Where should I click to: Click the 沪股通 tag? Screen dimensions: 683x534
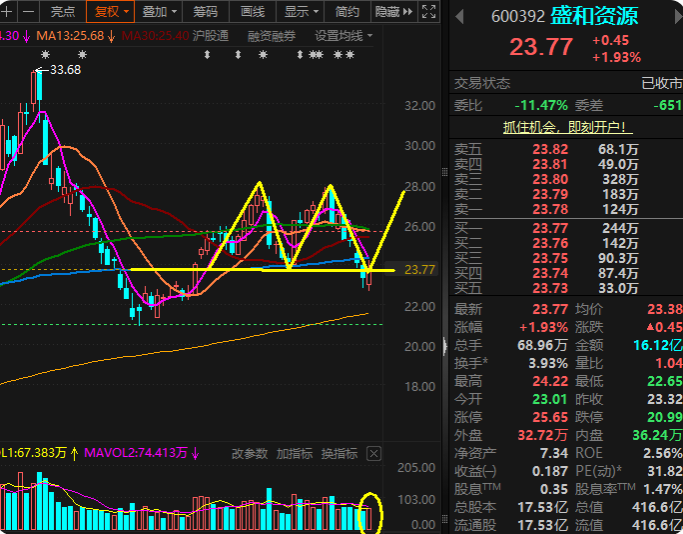pos(211,36)
